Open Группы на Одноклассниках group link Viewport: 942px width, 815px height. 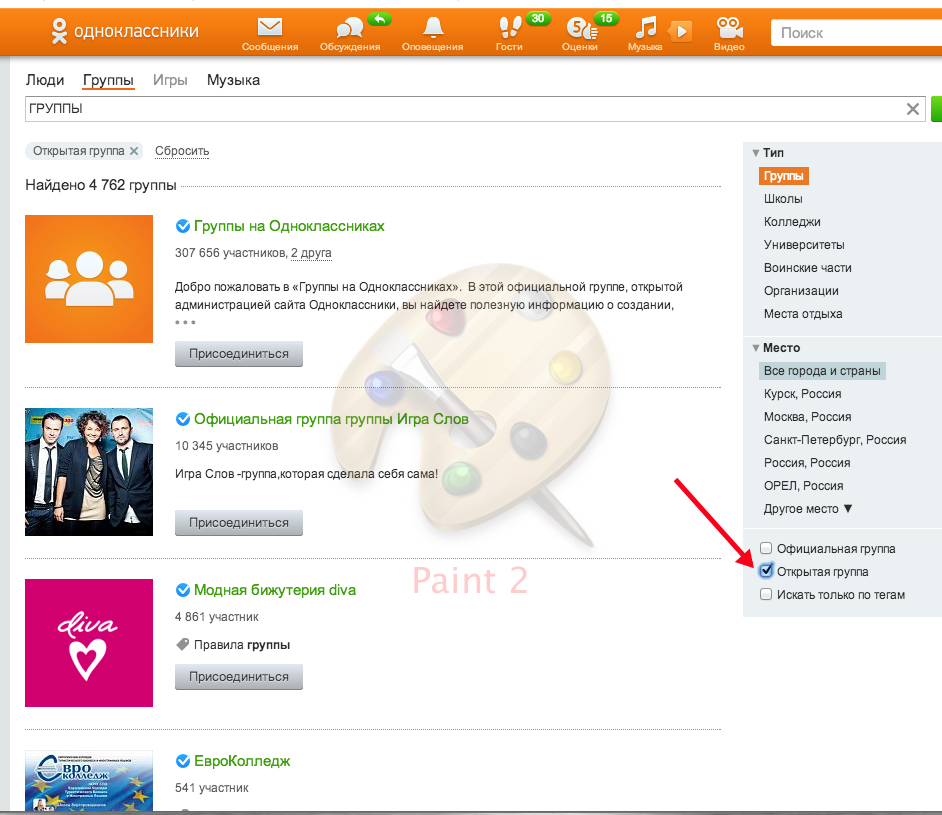coord(289,226)
